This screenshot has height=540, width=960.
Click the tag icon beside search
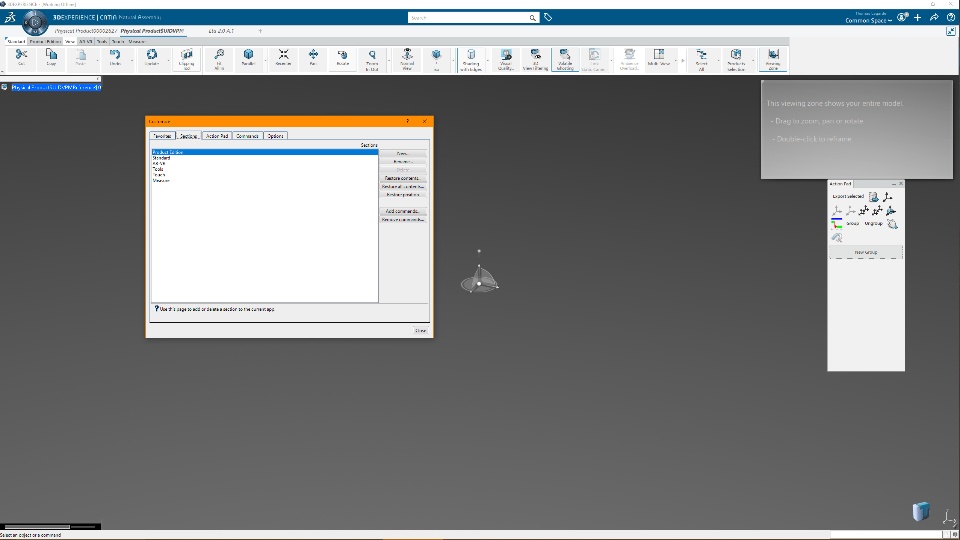click(548, 18)
